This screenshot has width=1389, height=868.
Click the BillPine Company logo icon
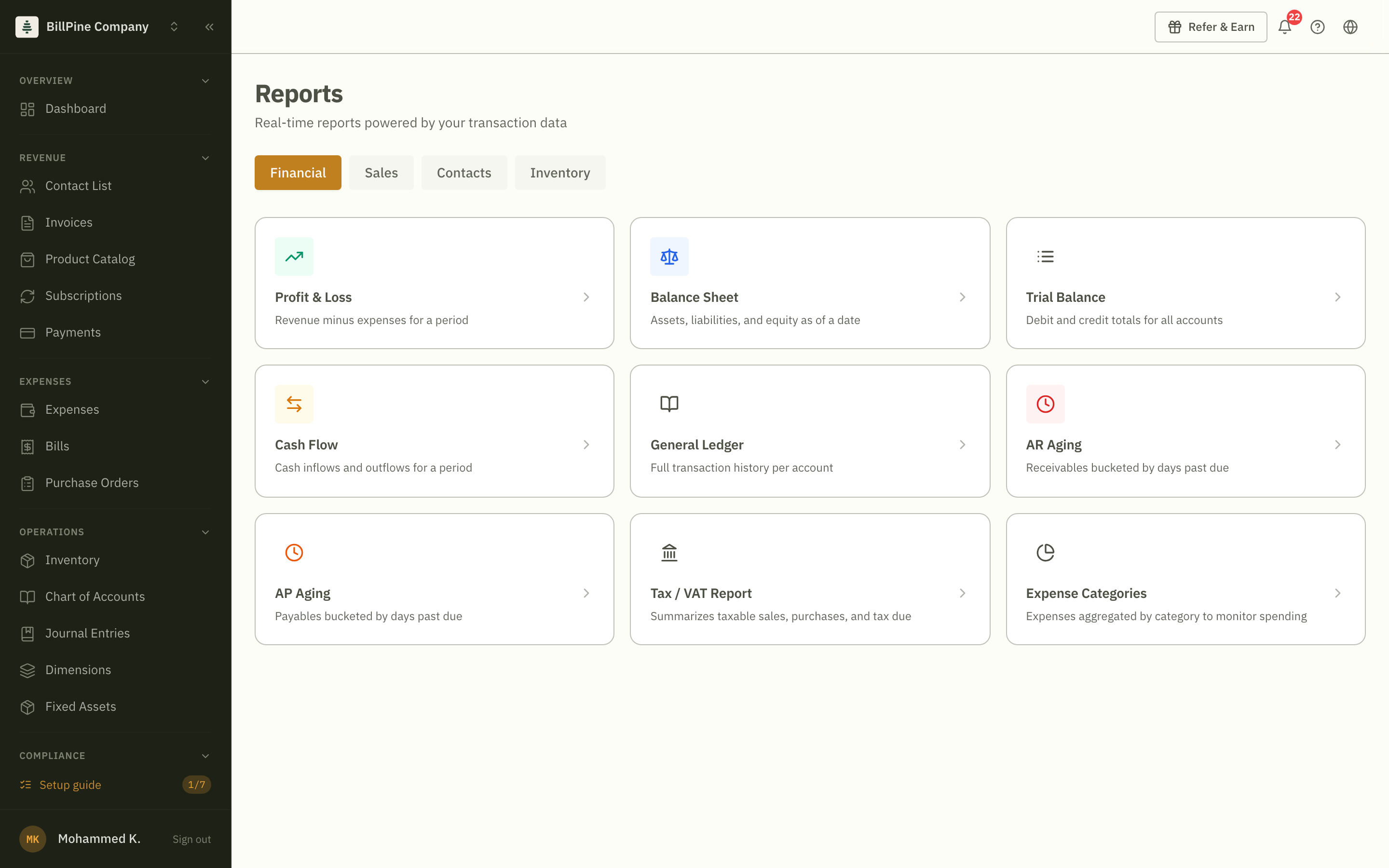27,27
